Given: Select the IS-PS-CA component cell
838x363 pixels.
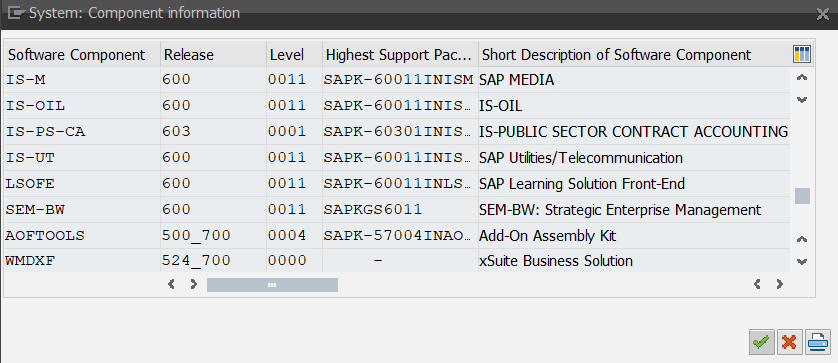Looking at the screenshot, I should [x=82, y=132].
